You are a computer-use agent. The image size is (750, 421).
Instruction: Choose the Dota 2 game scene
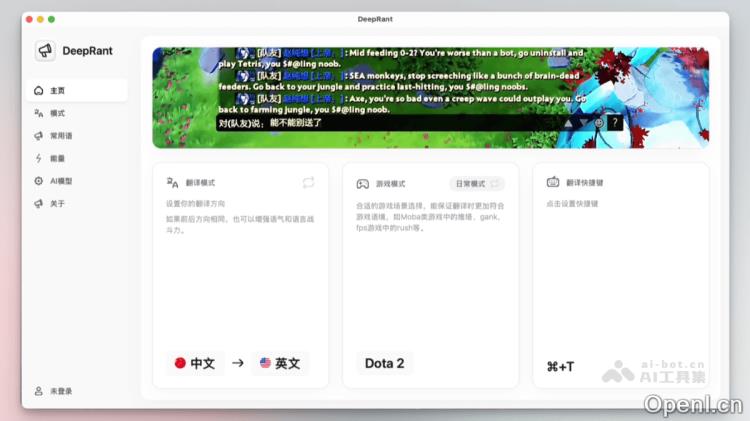tap(385, 363)
